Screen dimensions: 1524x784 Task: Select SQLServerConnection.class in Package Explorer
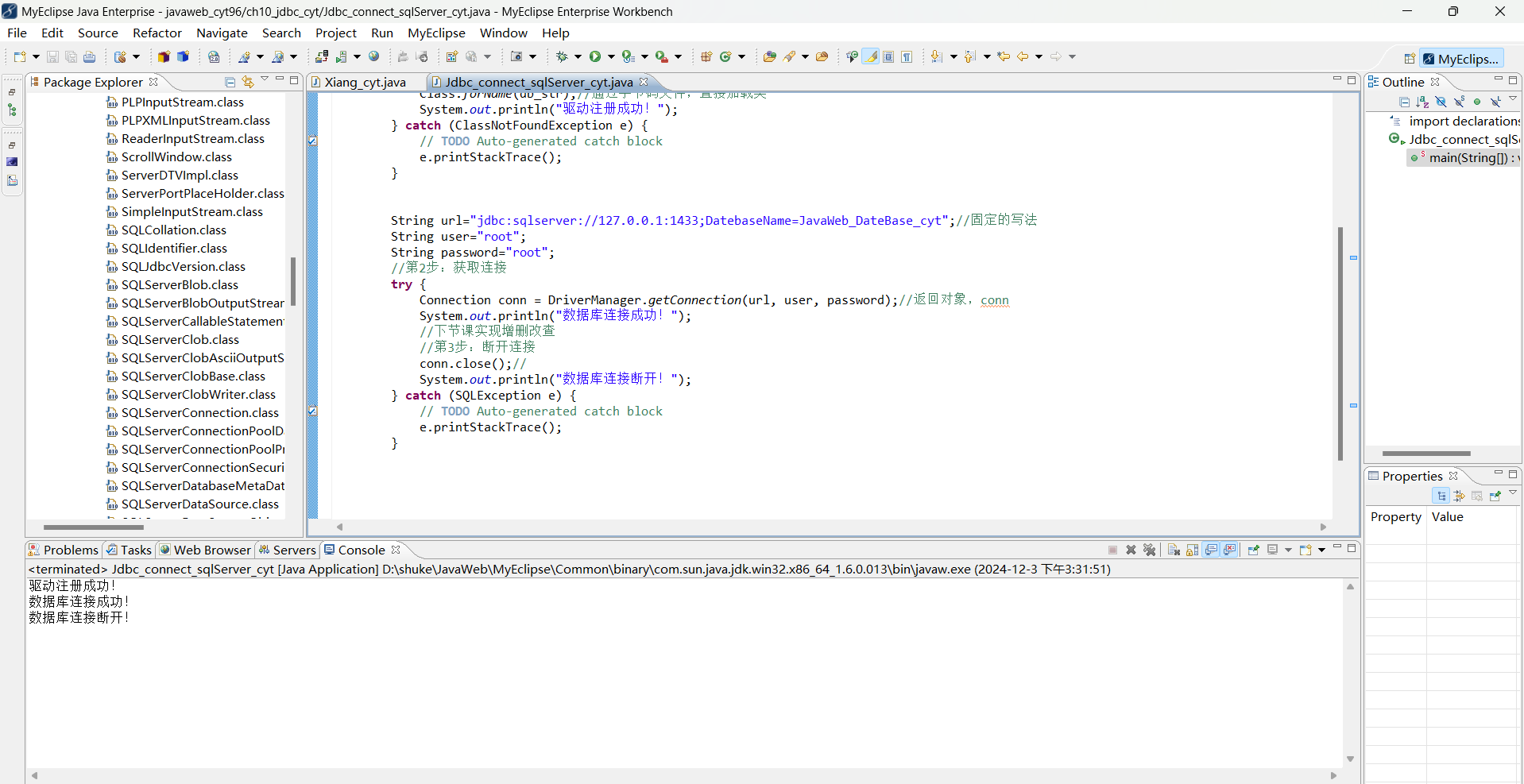coord(192,413)
